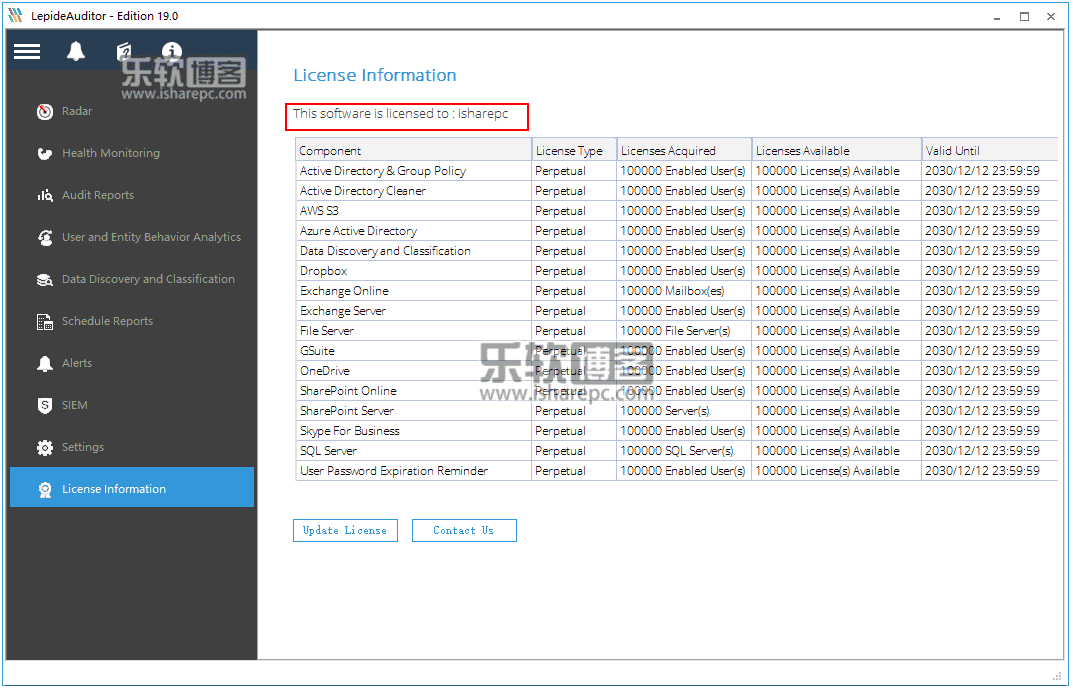Click the Radar sidebar icon
The image size is (1073, 688).
pos(45,112)
